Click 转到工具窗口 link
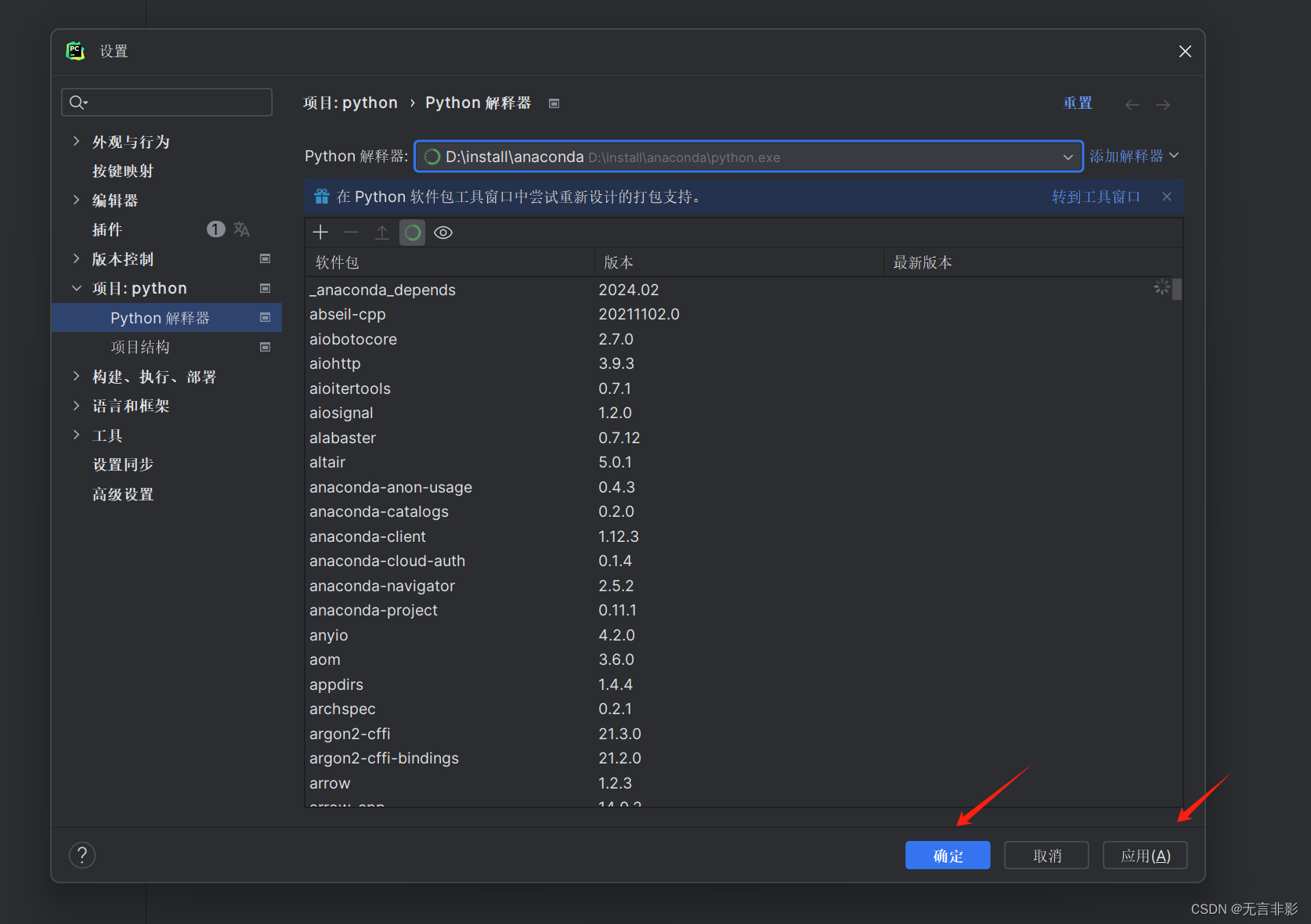Screen dimensions: 1311x924 [x=1096, y=197]
